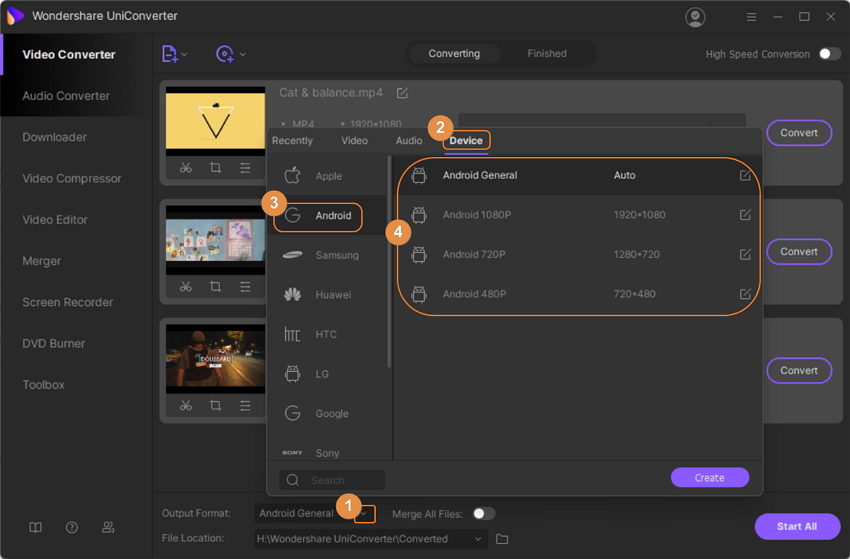Open effects settings icon under third video

click(x=245, y=405)
